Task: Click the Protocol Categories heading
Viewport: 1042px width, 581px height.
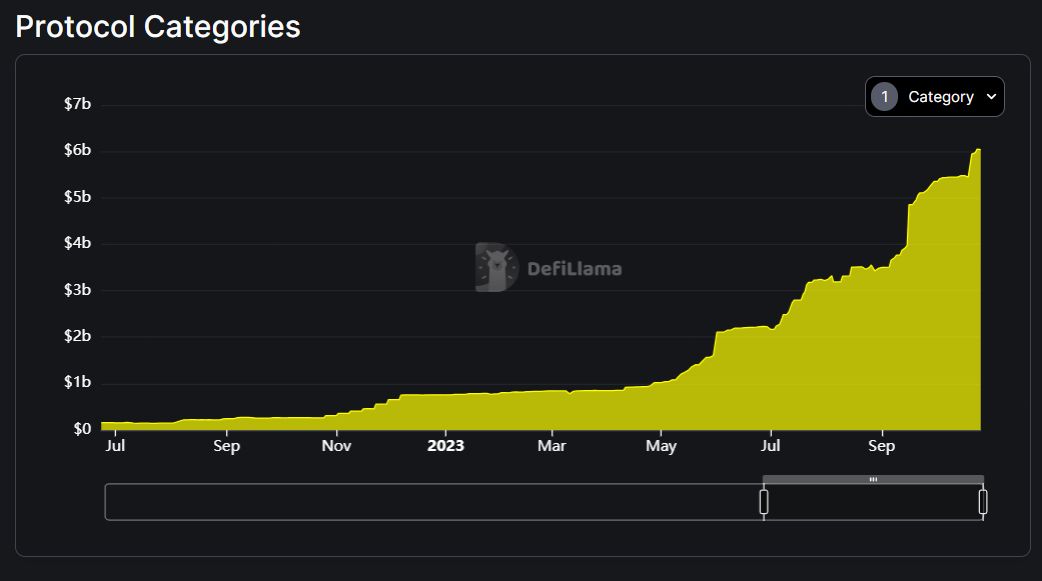Action: (x=158, y=27)
